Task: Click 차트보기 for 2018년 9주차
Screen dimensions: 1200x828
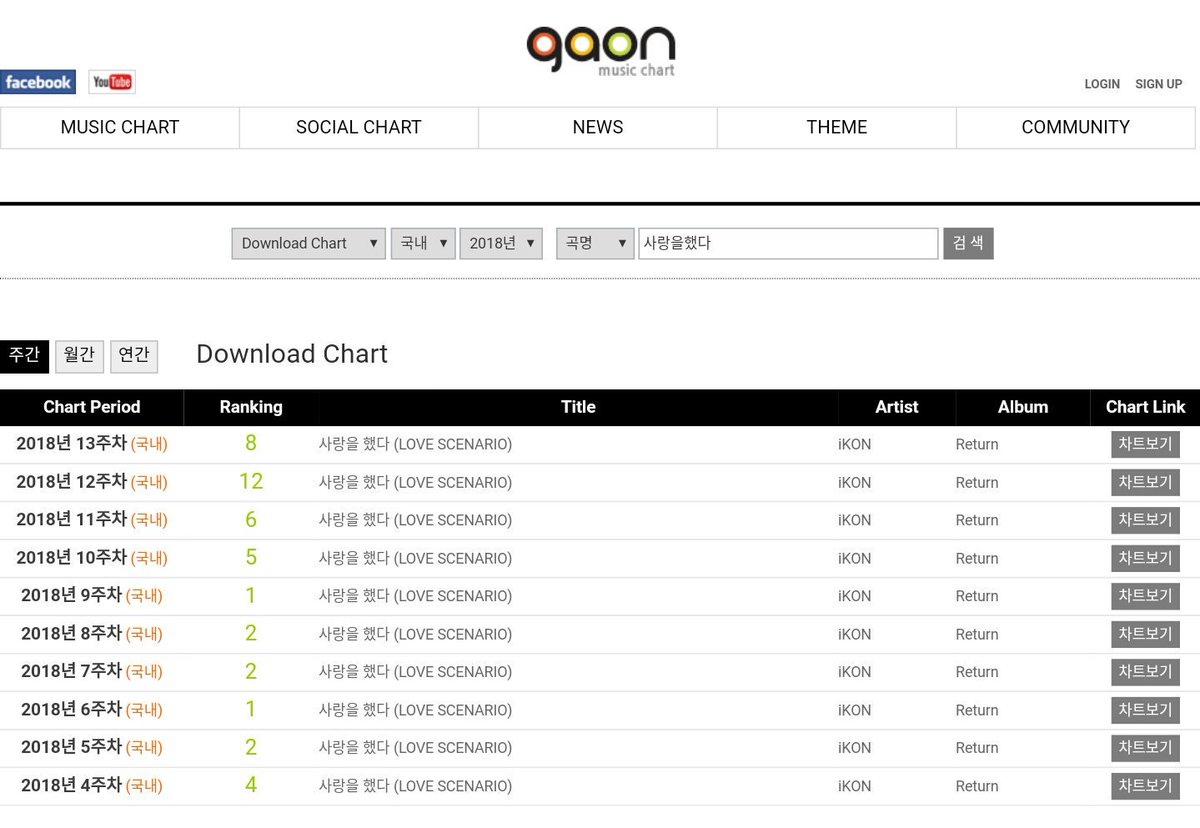Action: [1145, 596]
